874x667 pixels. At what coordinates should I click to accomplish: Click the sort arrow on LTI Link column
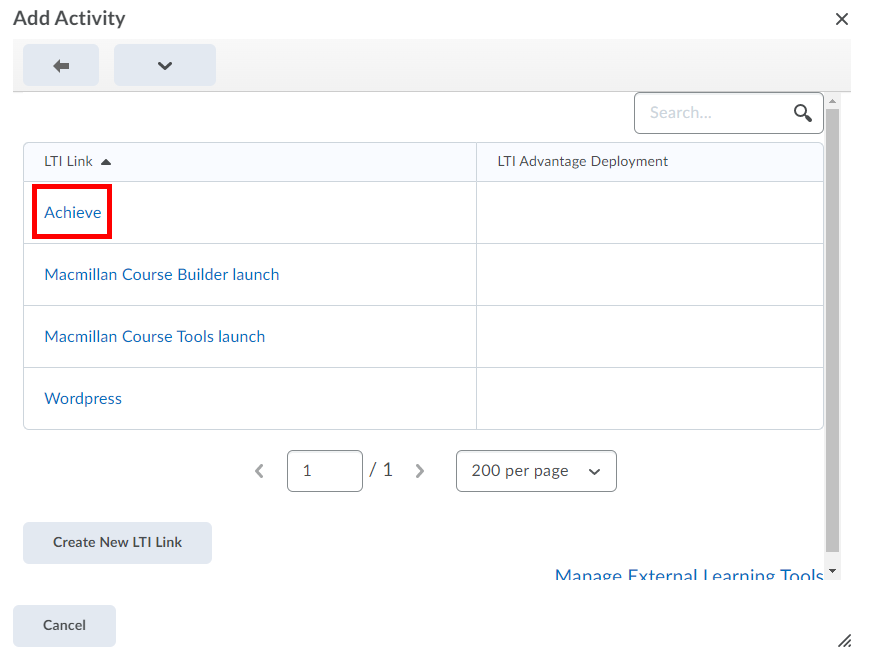point(106,160)
